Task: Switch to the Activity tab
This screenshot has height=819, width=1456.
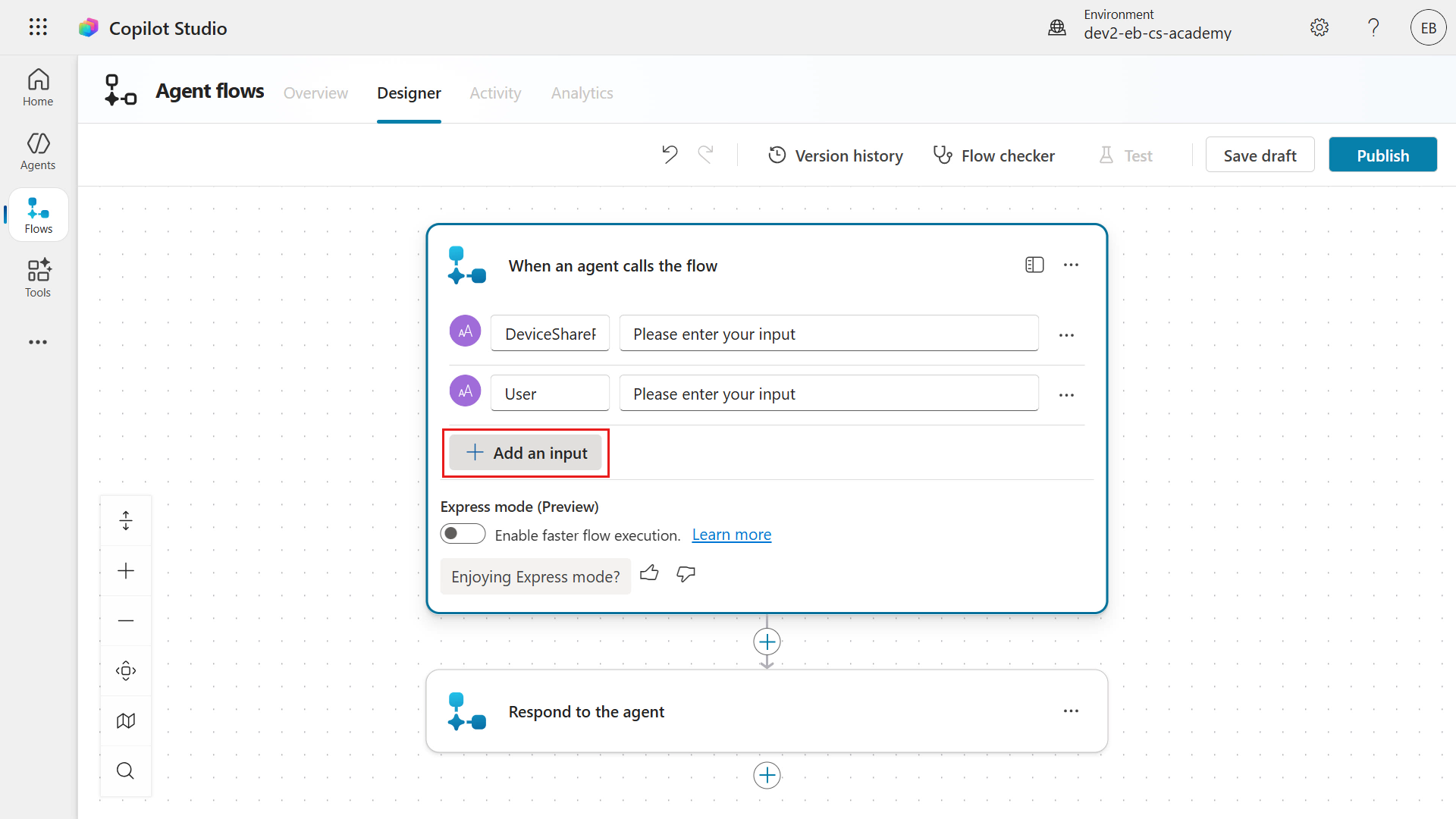Action: pos(495,93)
